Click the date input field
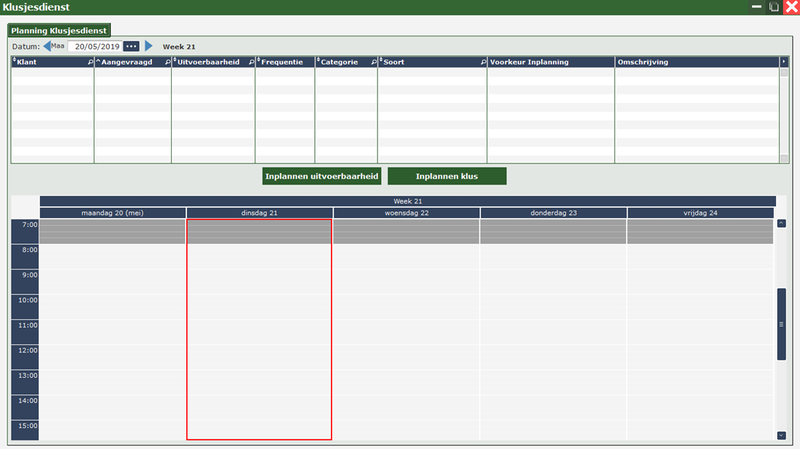The image size is (800, 449). pyautogui.click(x=96, y=46)
